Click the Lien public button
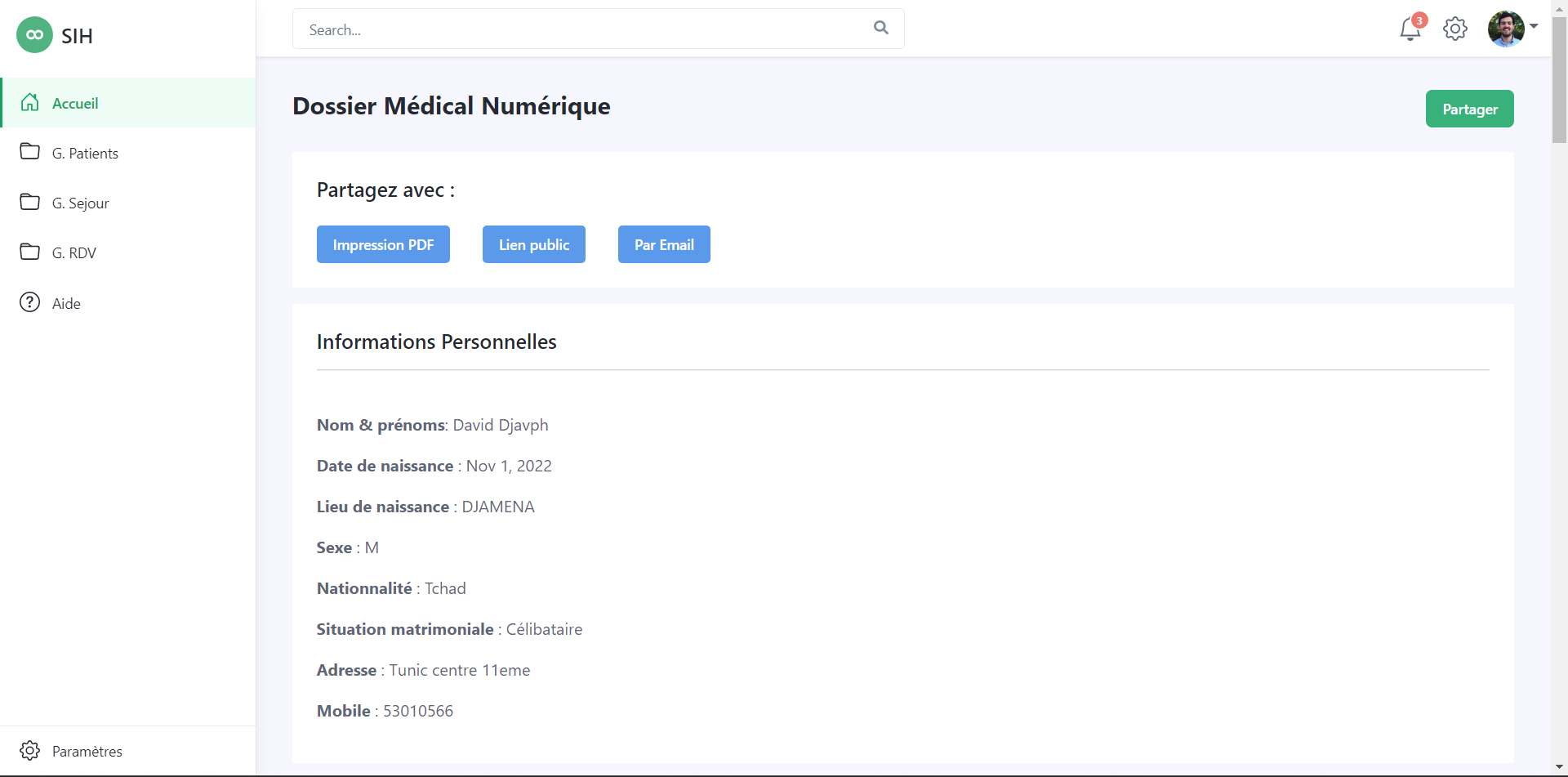 tap(534, 244)
